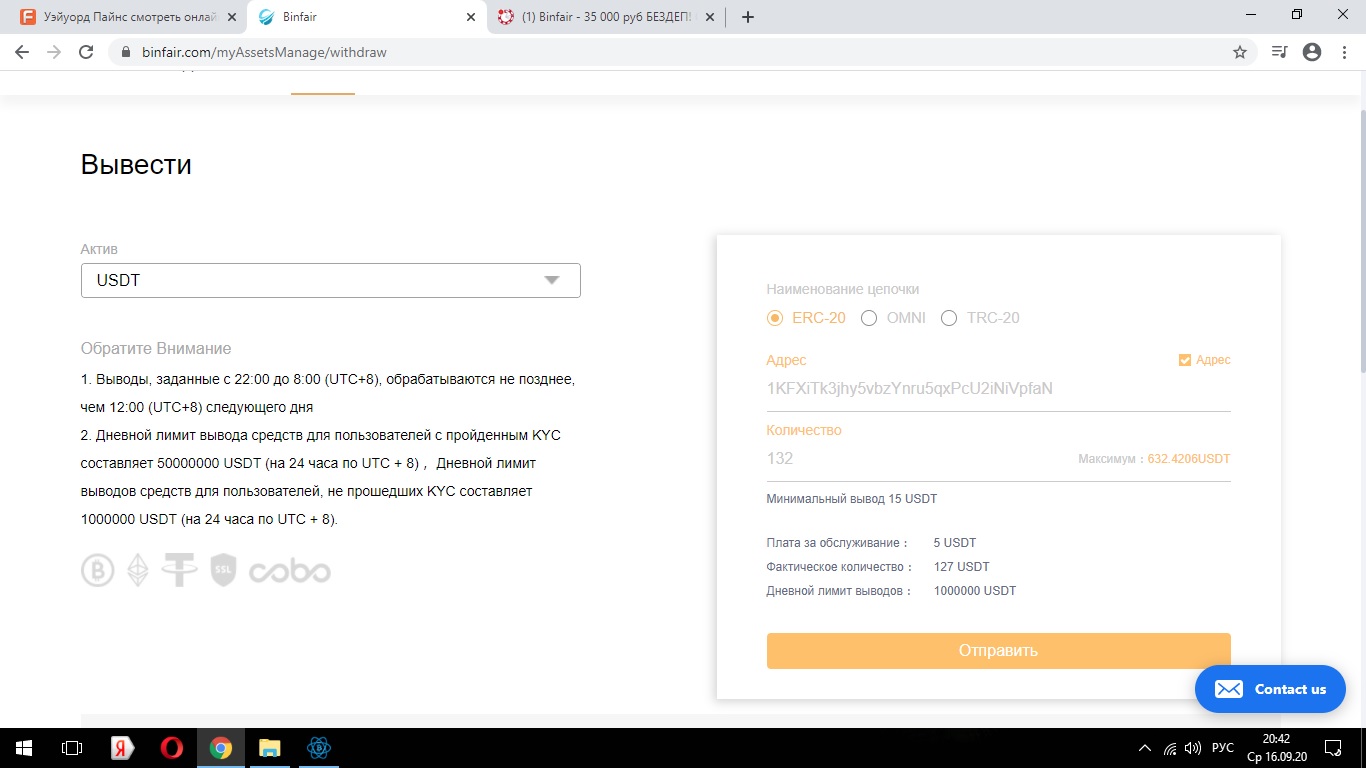Open the Contact us chat

point(1270,689)
